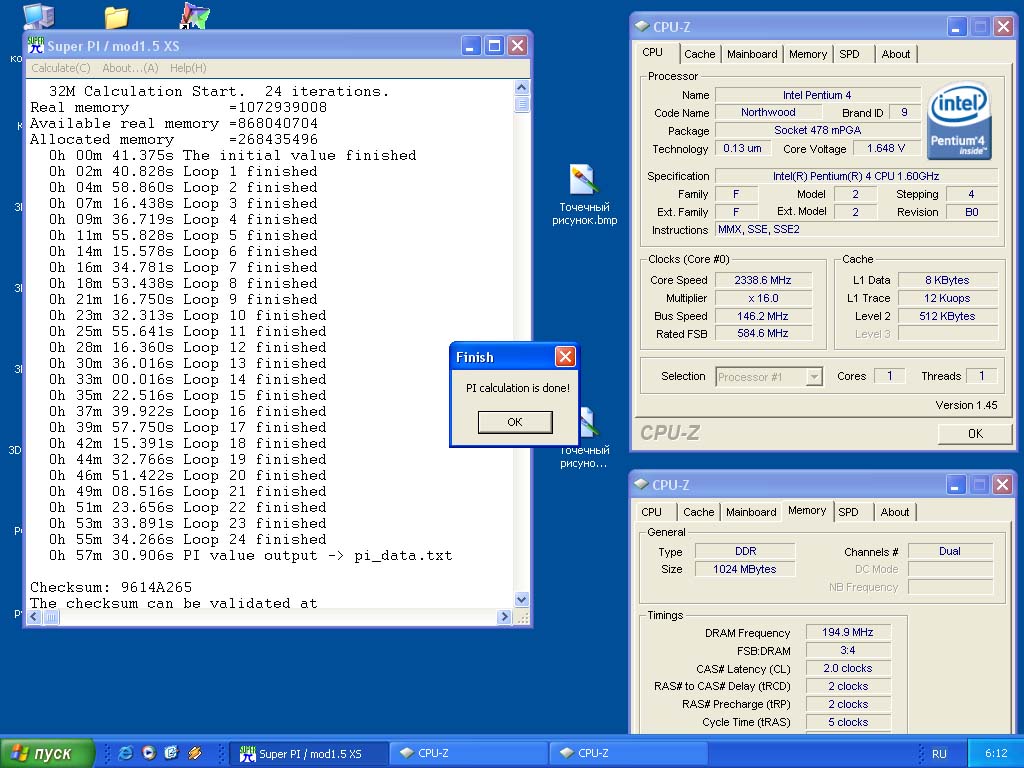Click Super PI vertical scrollbar up arrow

521,88
